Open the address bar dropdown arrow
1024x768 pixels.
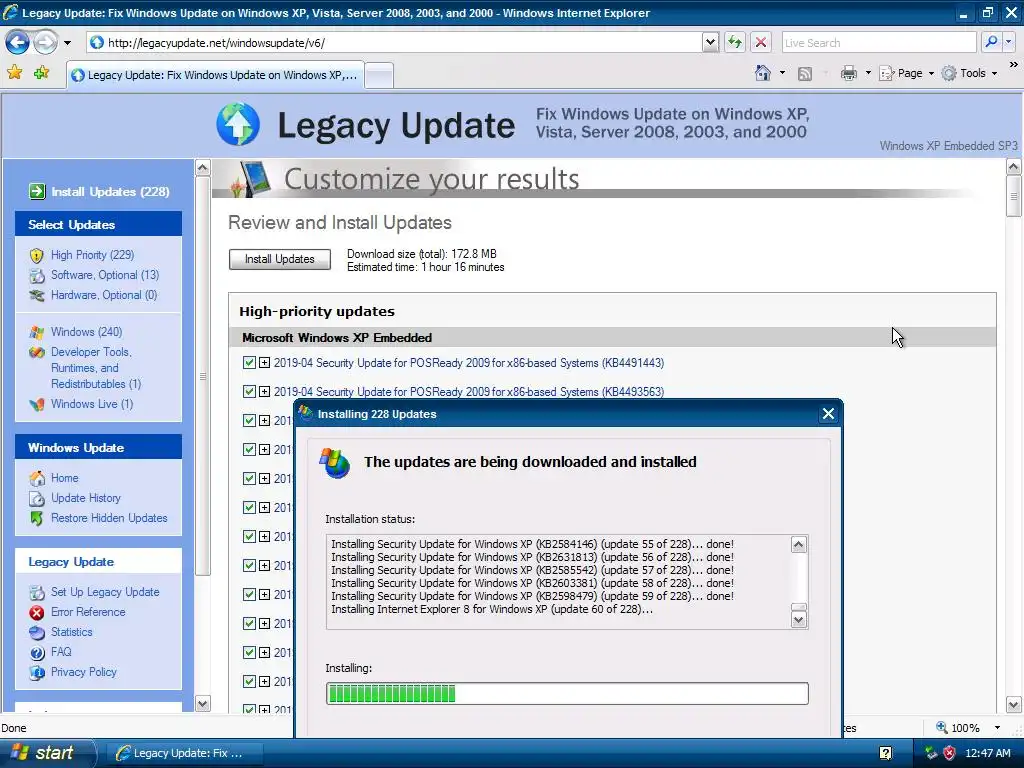711,42
